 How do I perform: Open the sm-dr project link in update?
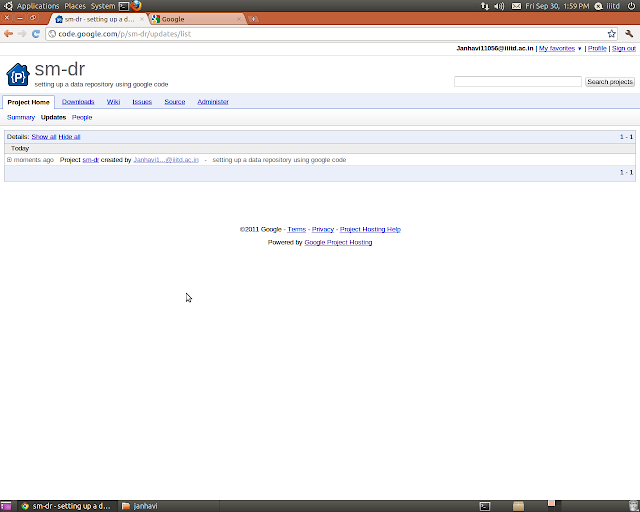pos(91,160)
